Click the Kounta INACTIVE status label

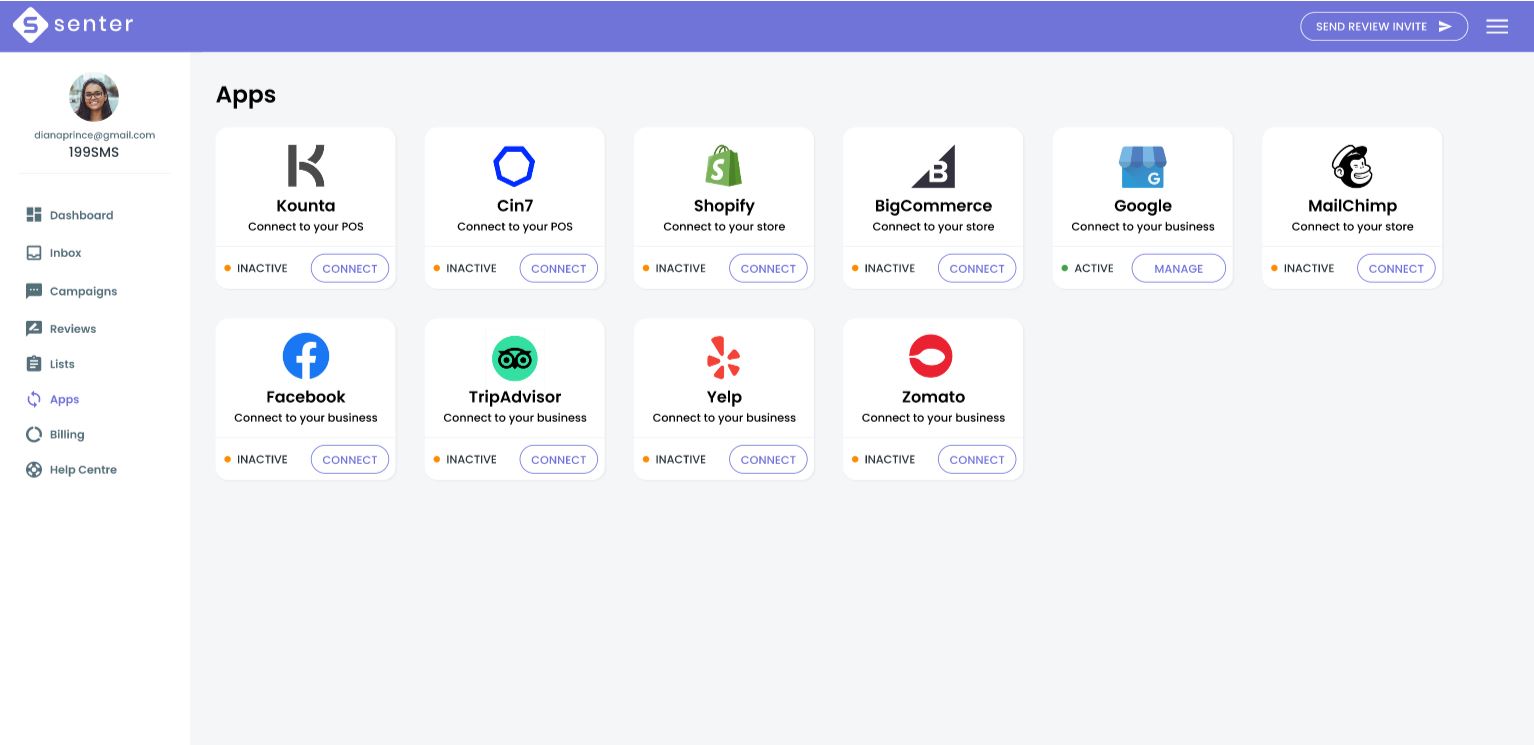[262, 268]
